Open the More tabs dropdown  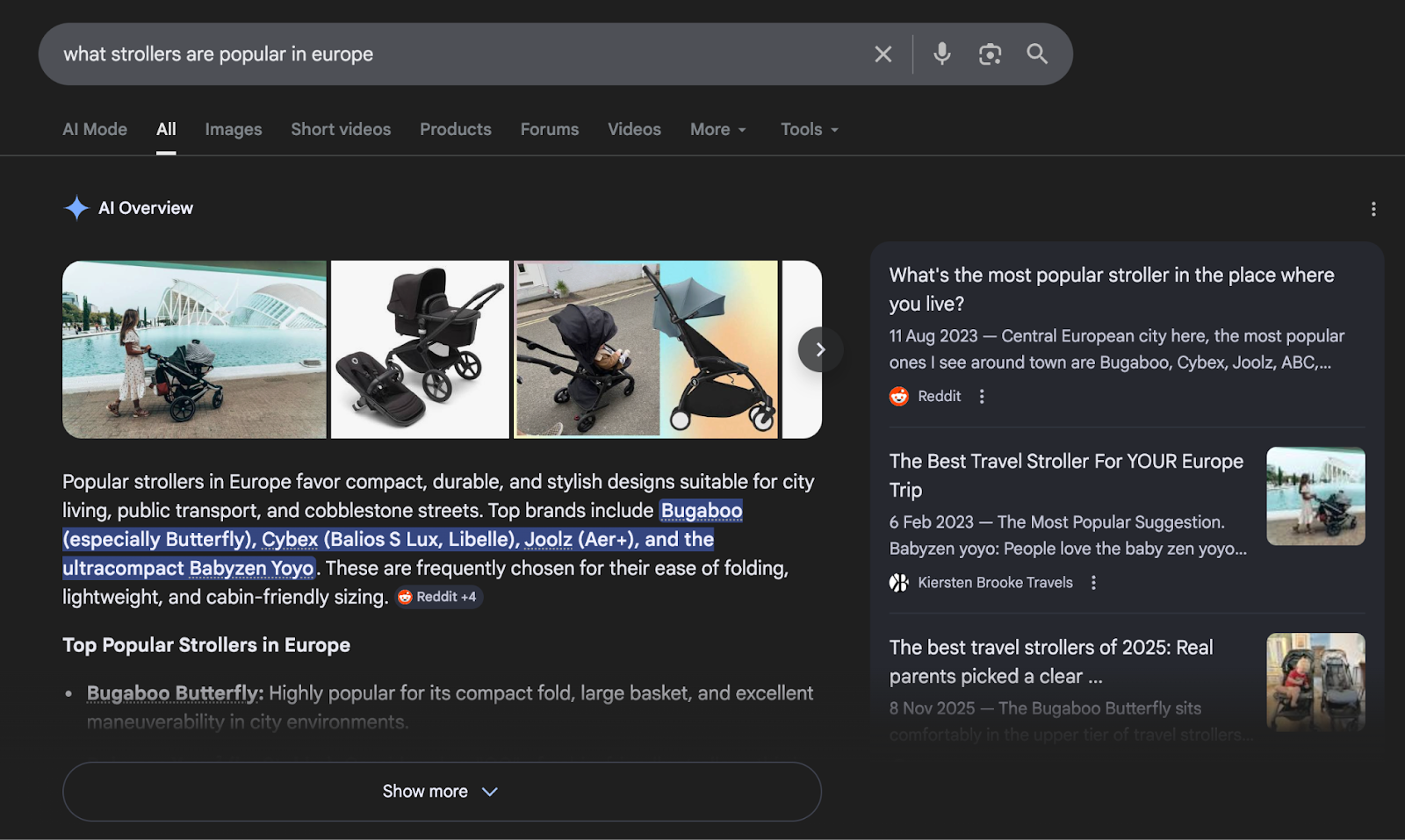pos(717,129)
